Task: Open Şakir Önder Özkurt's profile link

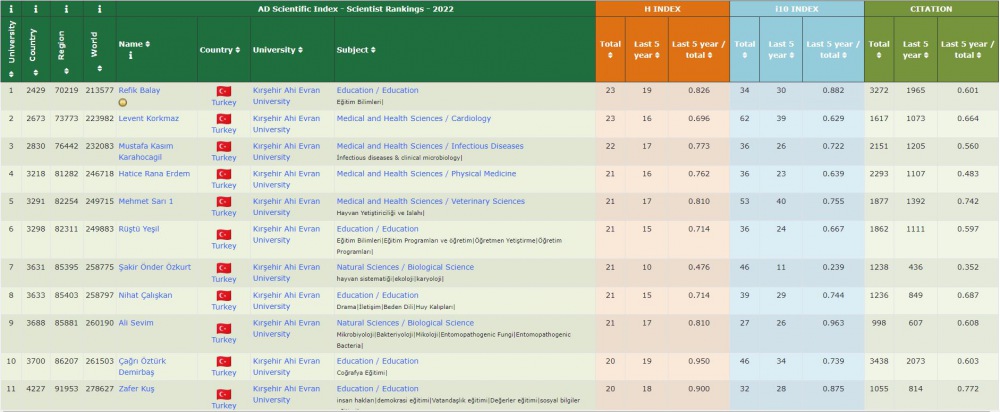Action: coord(154,267)
